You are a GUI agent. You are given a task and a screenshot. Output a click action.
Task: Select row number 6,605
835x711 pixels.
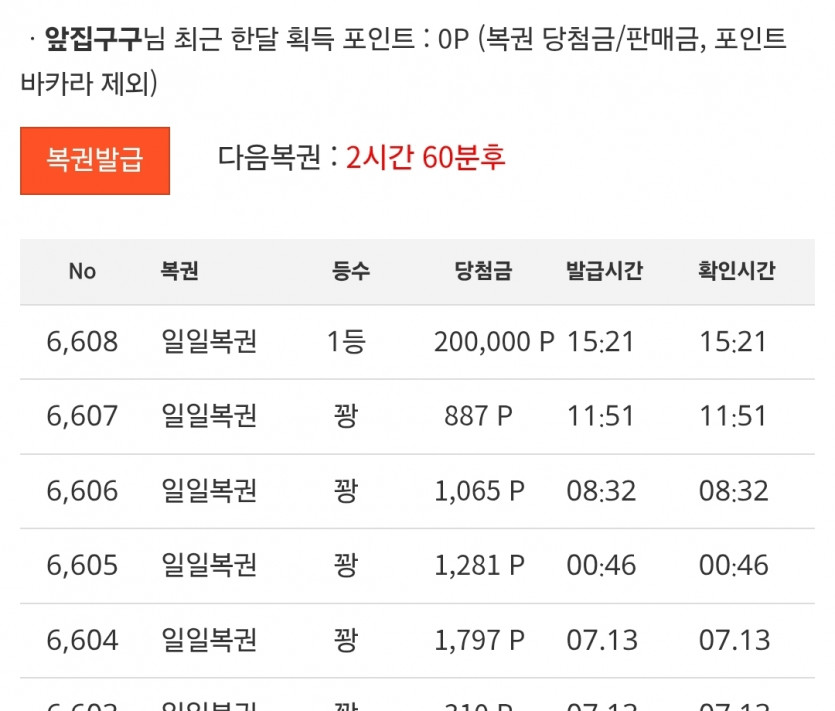pos(82,566)
